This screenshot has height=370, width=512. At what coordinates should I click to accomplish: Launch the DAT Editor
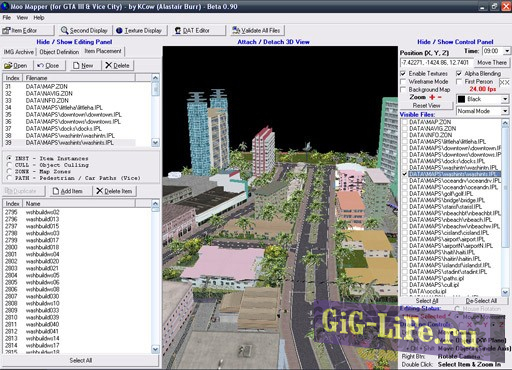point(198,30)
